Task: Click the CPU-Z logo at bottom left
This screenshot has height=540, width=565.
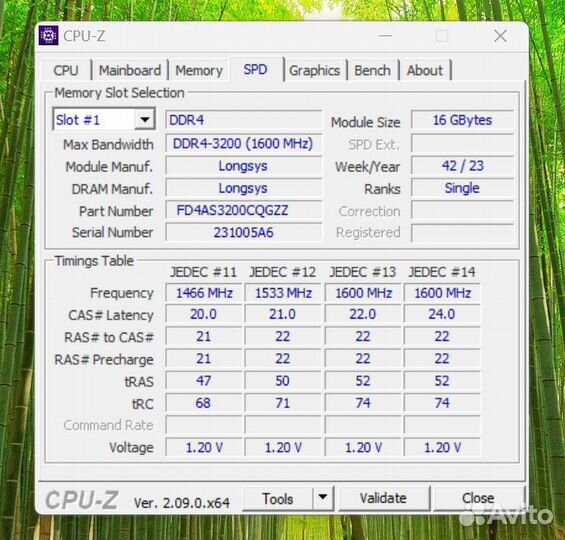Action: (x=82, y=500)
